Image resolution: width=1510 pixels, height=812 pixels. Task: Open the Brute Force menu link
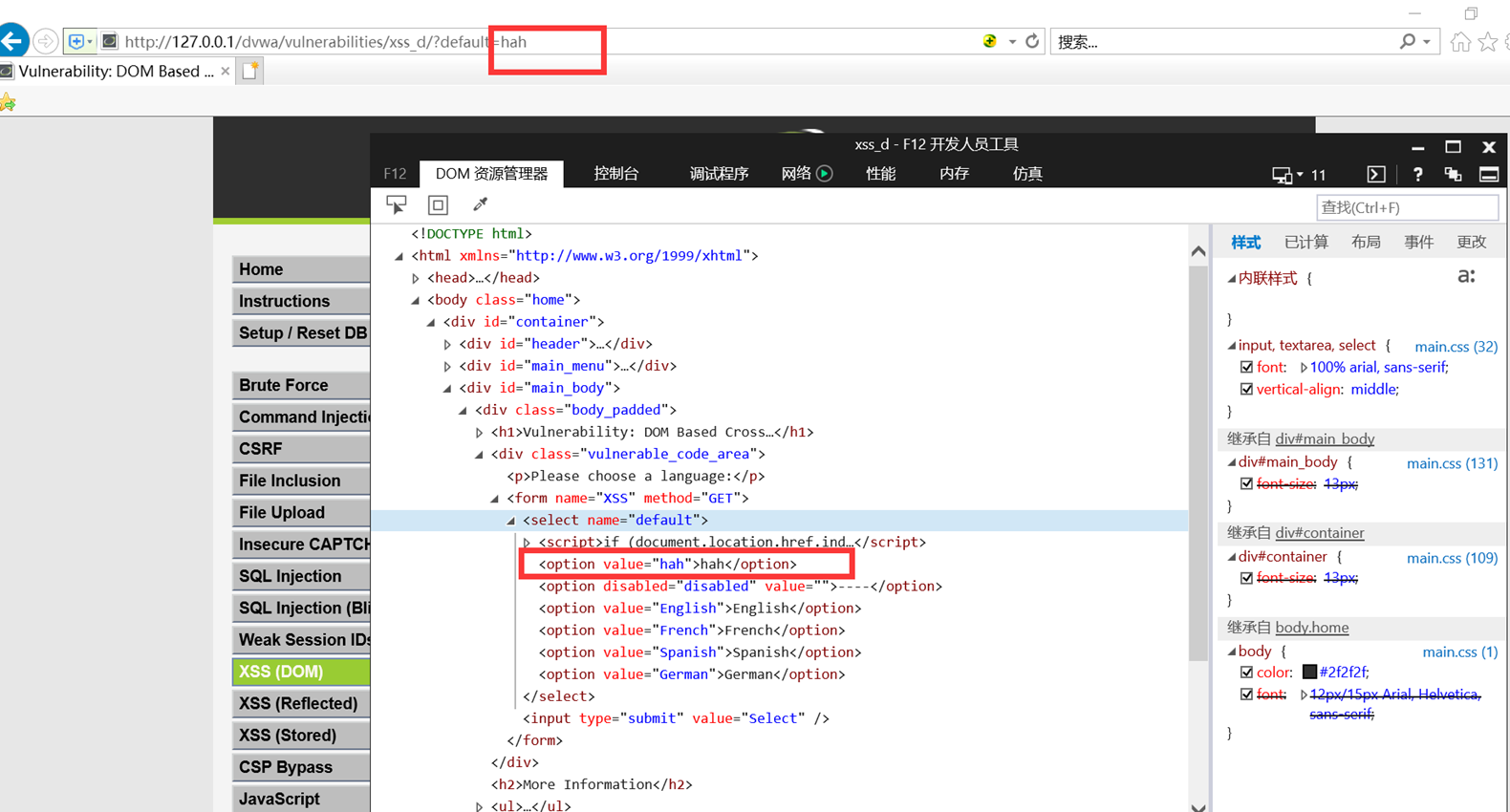301,385
